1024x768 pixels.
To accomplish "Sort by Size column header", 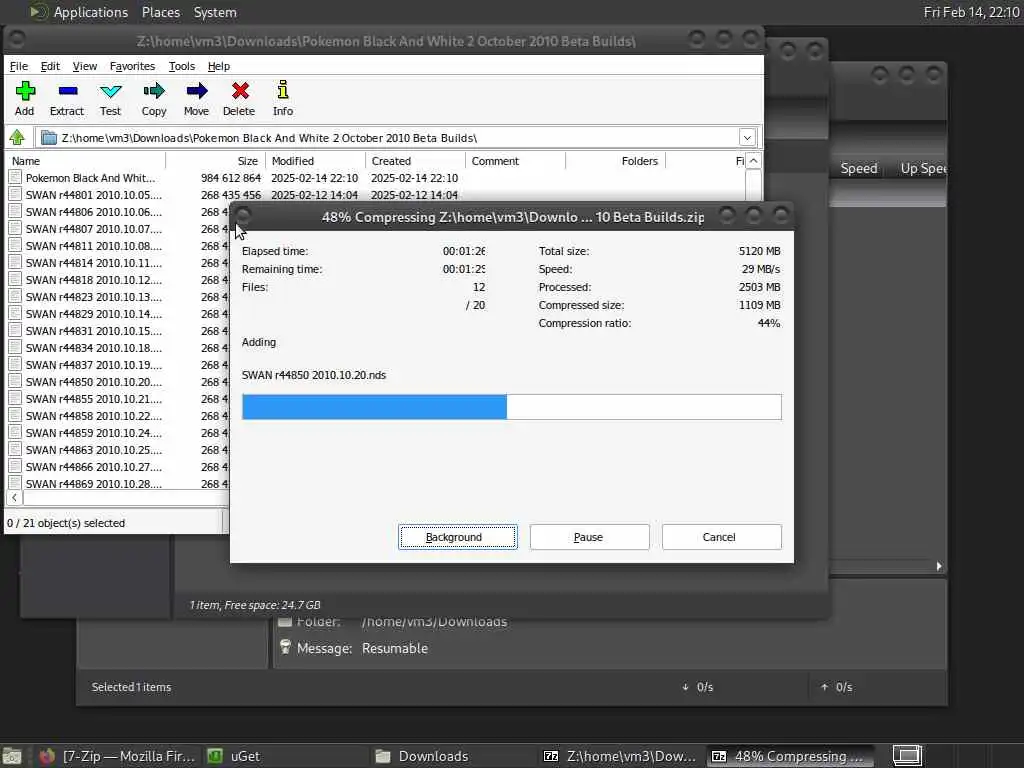I will [216, 161].
